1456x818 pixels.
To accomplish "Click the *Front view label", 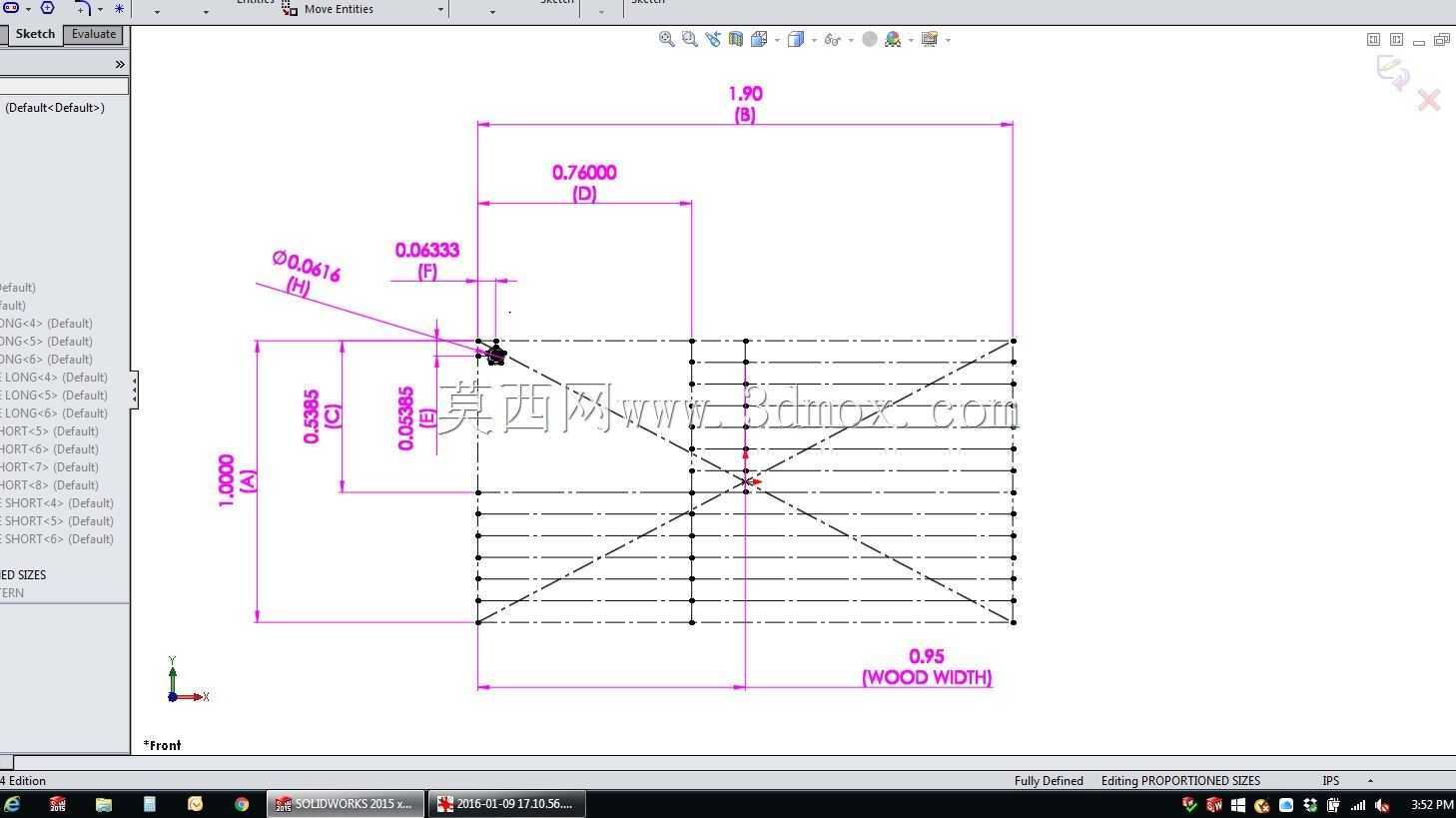I will 162,745.
